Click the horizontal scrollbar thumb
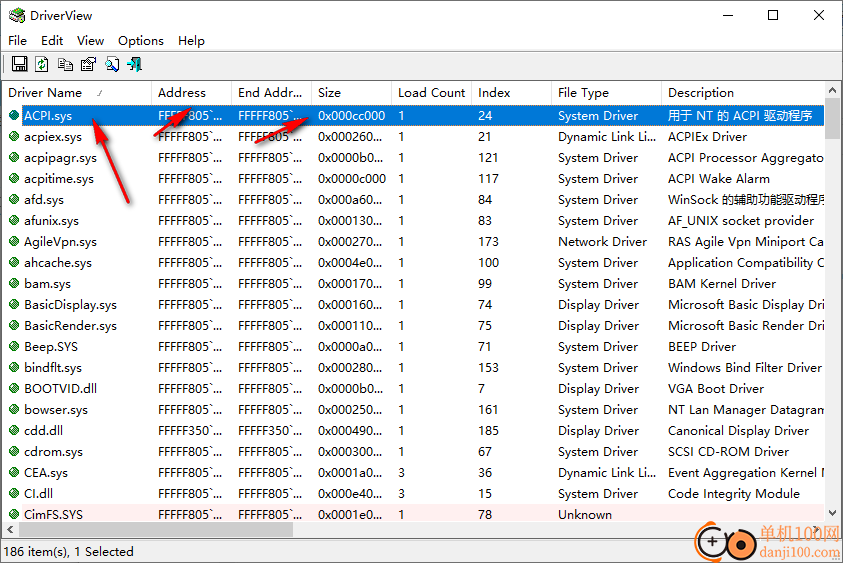The width and height of the screenshot is (843, 563). point(156,530)
